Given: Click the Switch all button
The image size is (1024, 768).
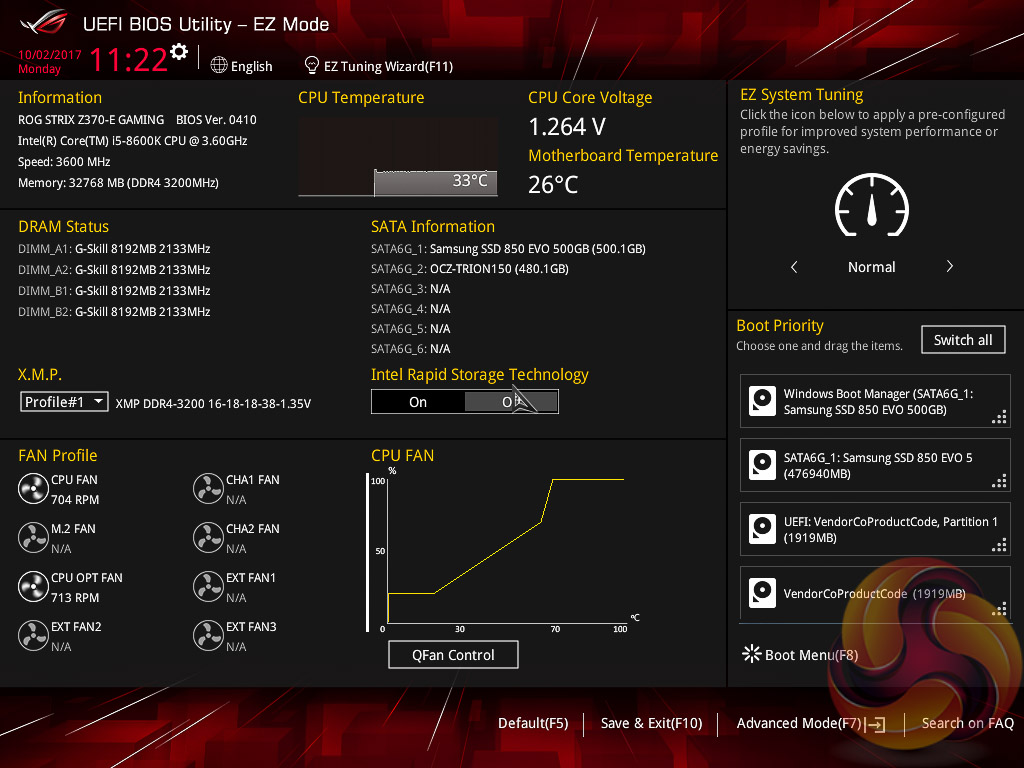Looking at the screenshot, I should (963, 340).
